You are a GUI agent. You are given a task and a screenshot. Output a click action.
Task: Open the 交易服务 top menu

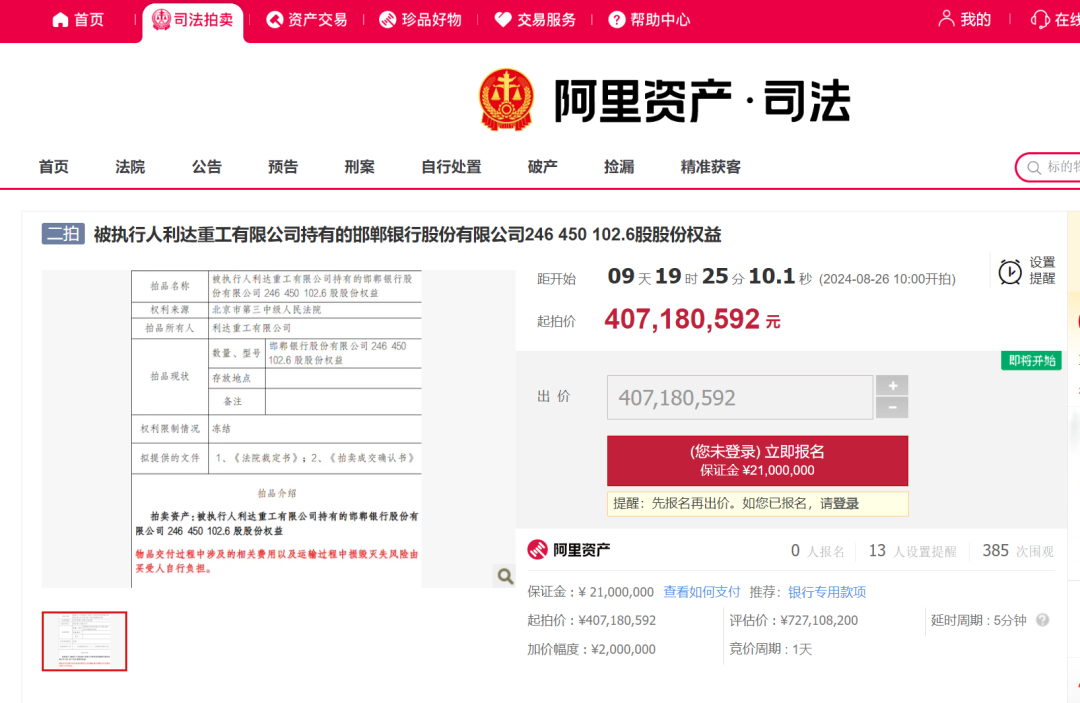point(535,20)
